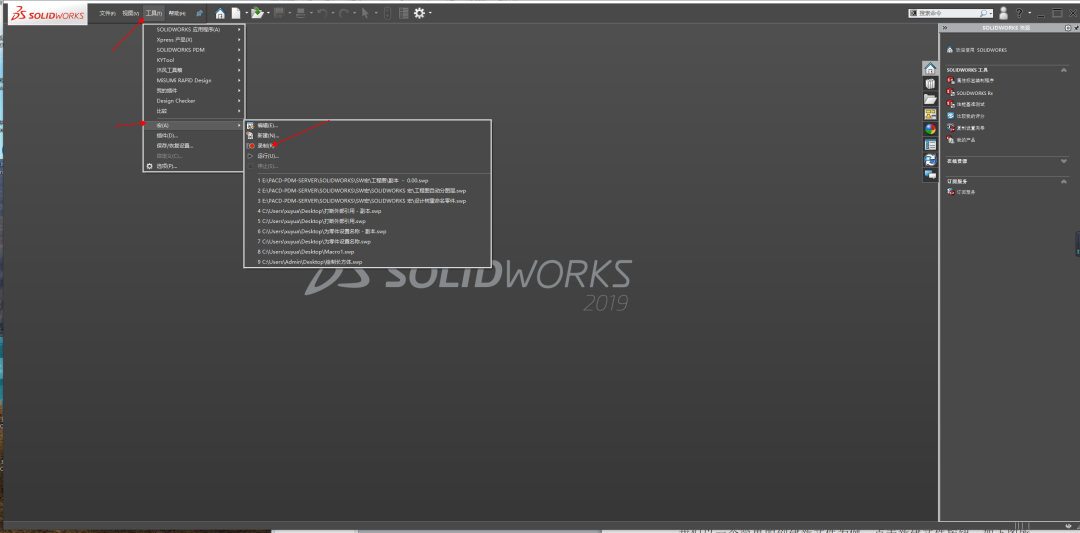Click the 复制设置向导 link

[970, 128]
